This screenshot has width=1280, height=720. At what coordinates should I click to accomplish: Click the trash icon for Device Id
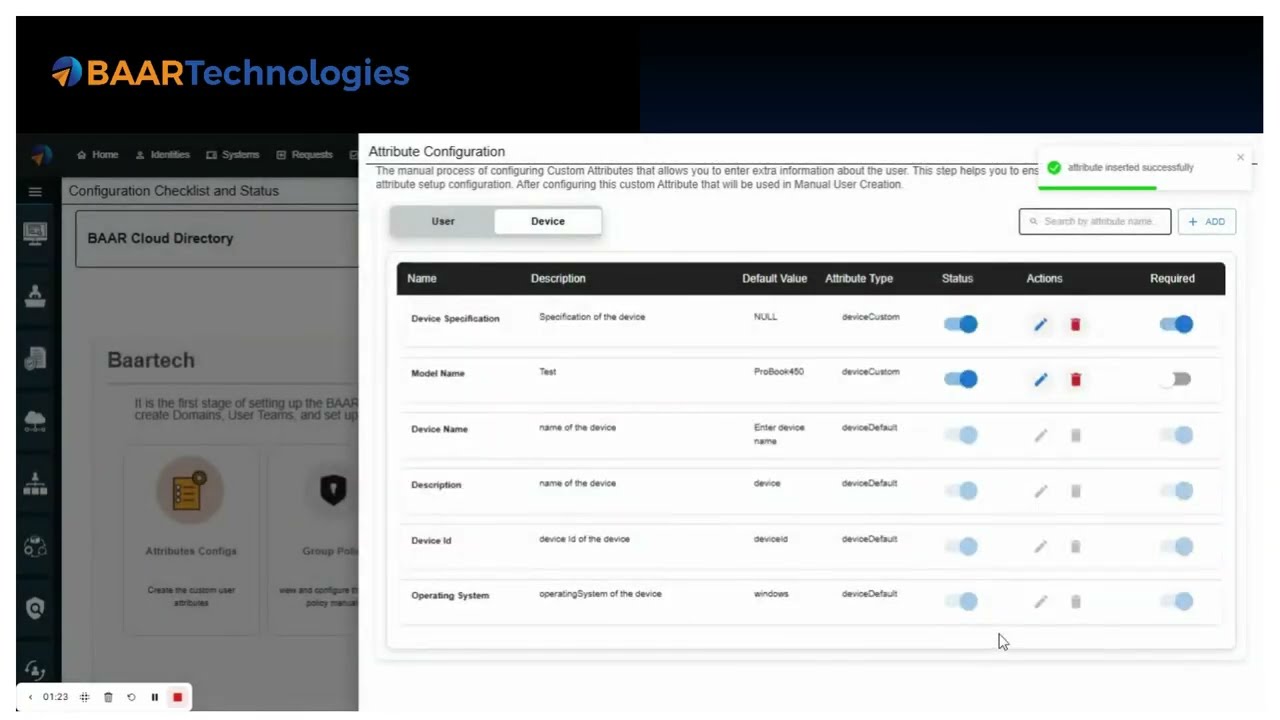click(1076, 547)
